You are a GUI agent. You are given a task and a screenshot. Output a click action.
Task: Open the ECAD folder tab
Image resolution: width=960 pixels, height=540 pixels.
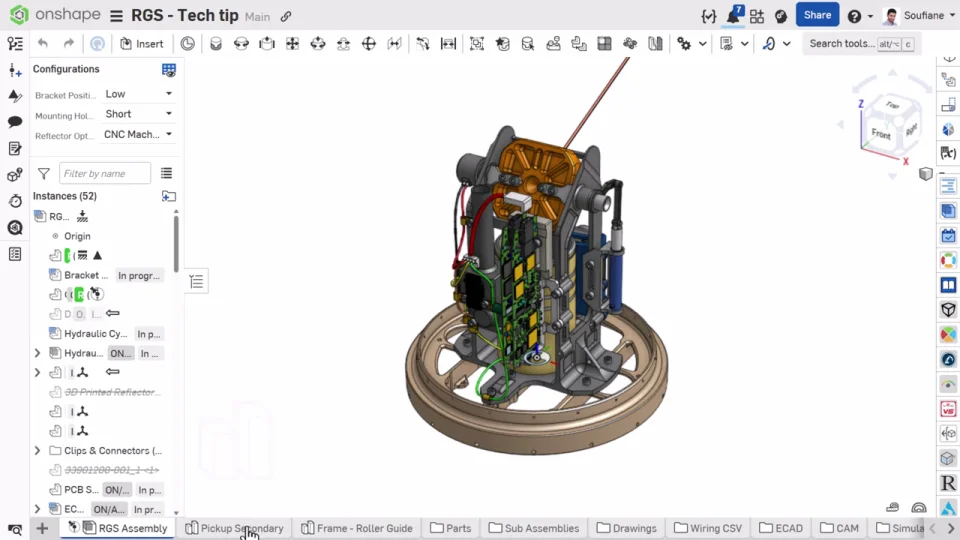[x=781, y=528]
